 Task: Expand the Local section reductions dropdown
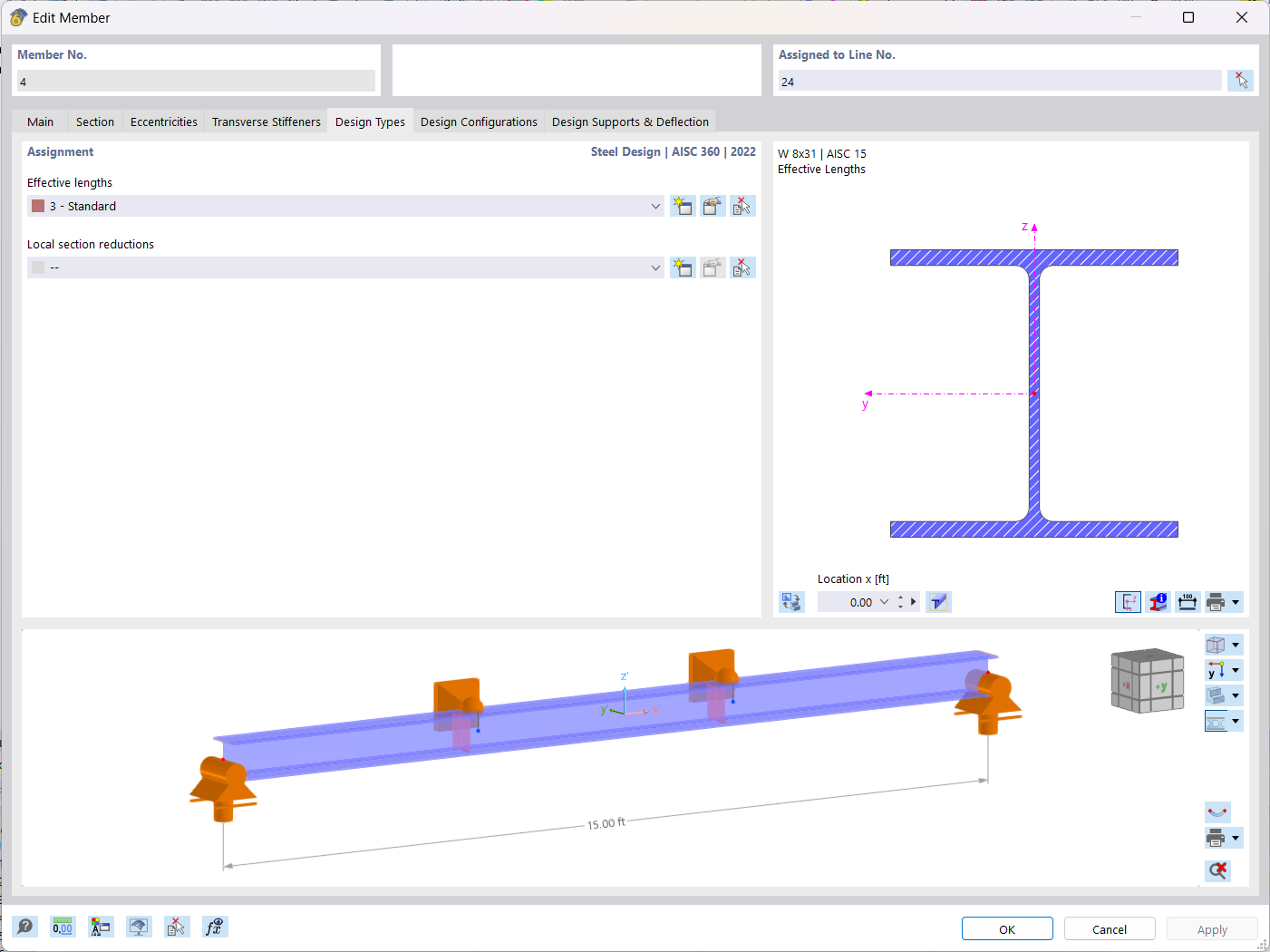click(655, 267)
